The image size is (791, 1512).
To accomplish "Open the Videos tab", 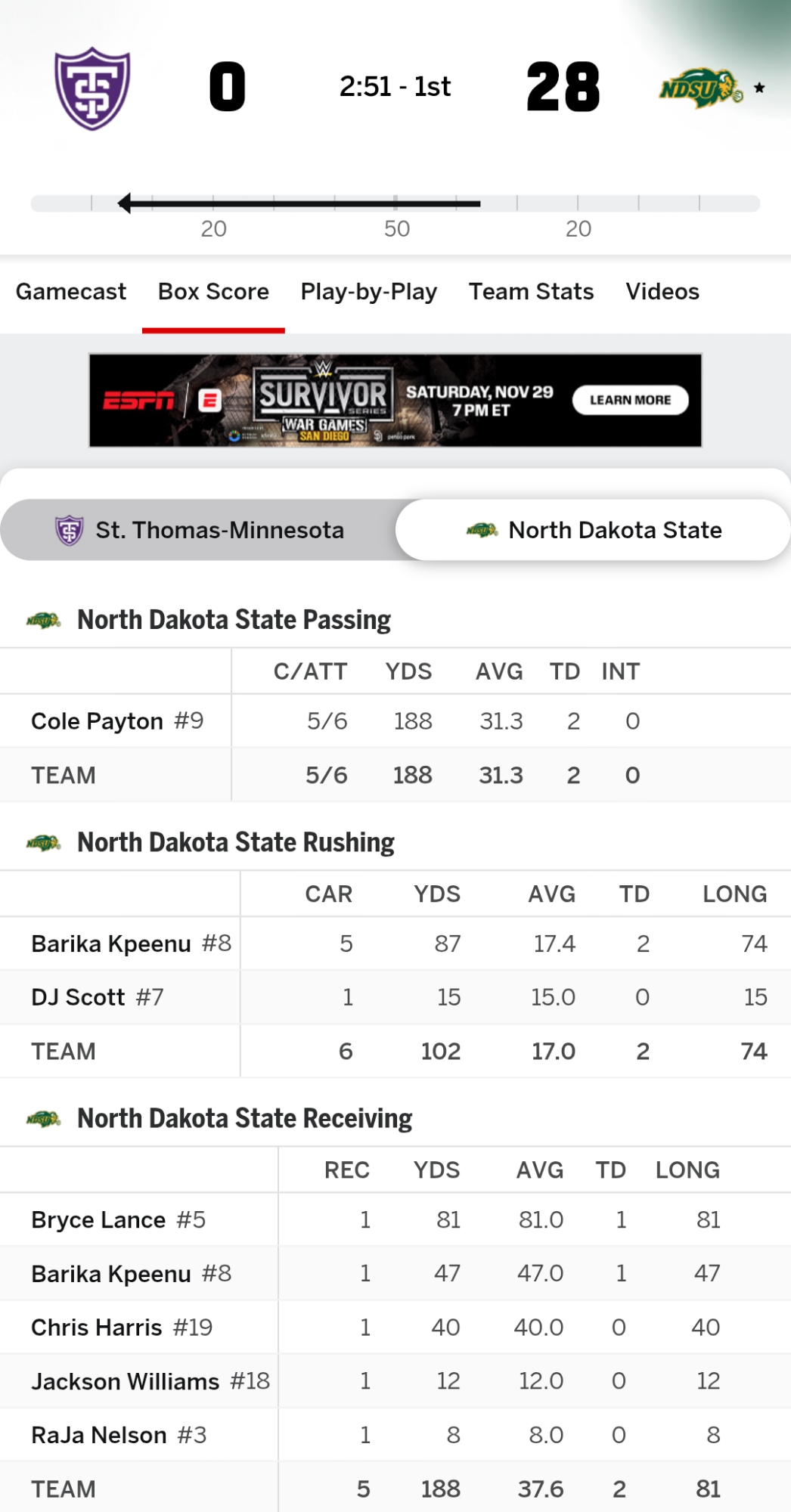I will (x=662, y=292).
